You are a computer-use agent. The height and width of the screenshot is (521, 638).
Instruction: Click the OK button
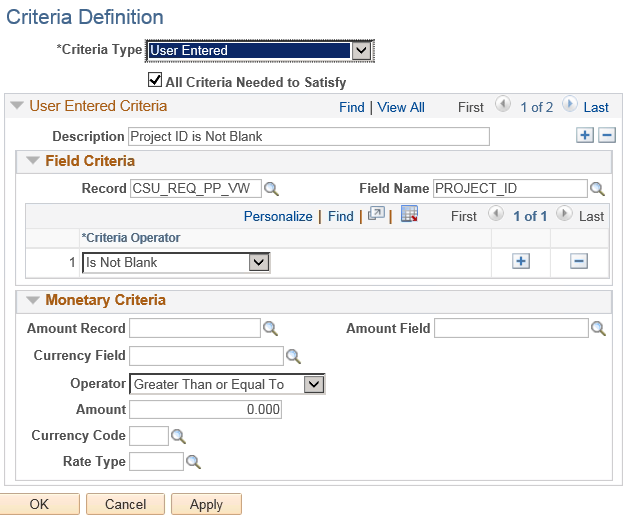(x=39, y=504)
